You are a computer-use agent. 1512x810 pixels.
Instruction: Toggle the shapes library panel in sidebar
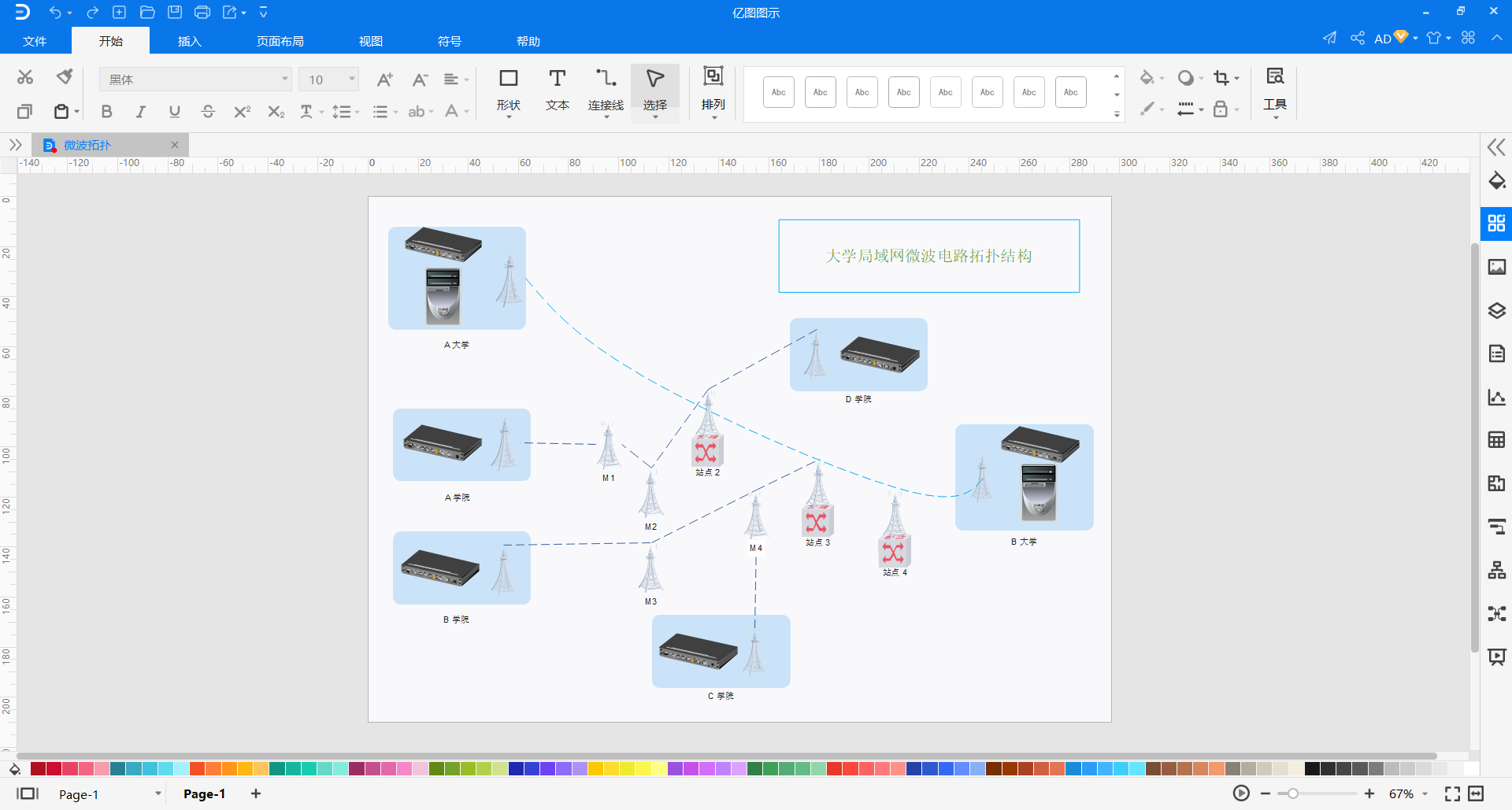(x=1496, y=224)
